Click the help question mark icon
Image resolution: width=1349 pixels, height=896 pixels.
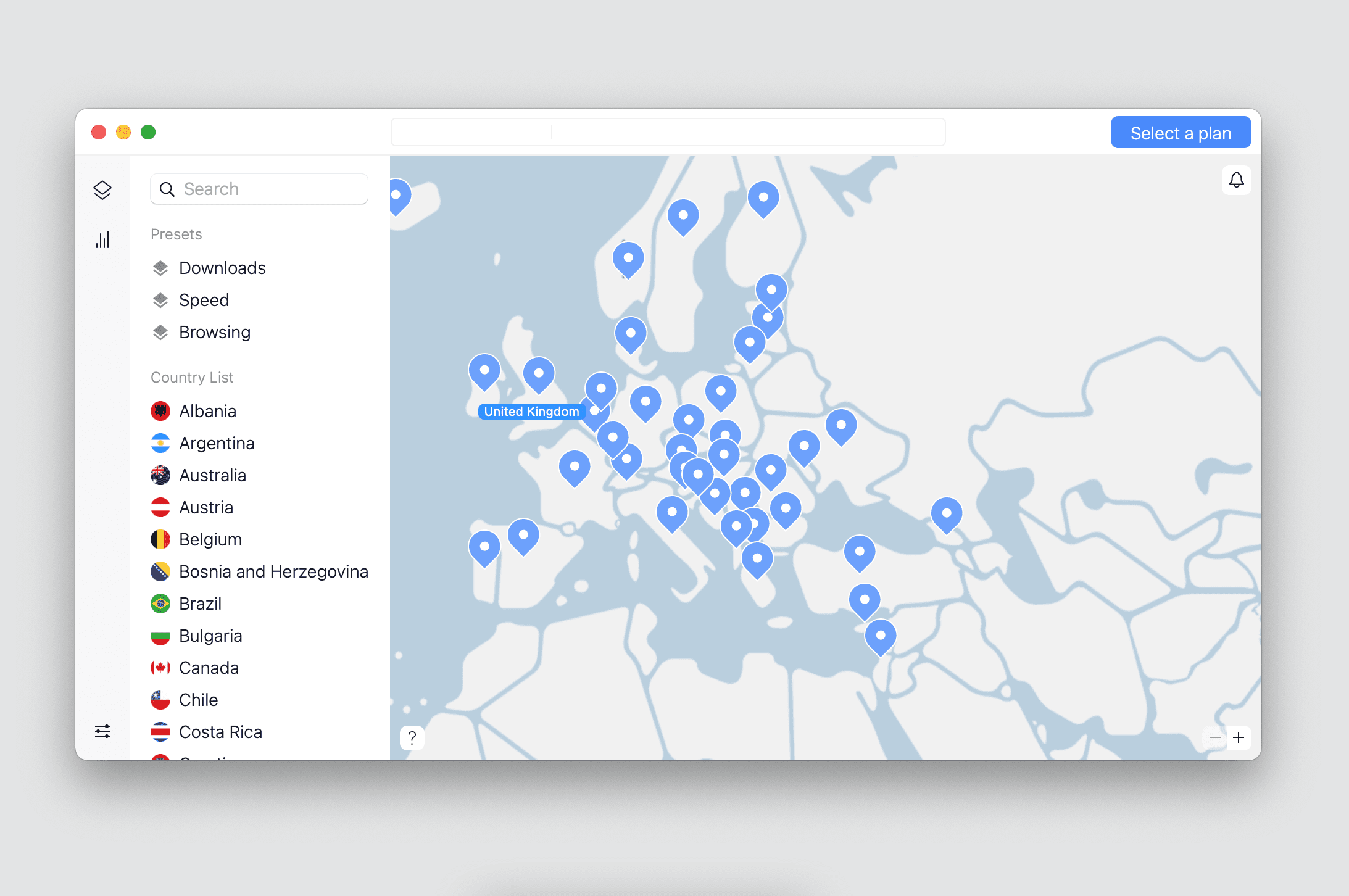pos(412,737)
